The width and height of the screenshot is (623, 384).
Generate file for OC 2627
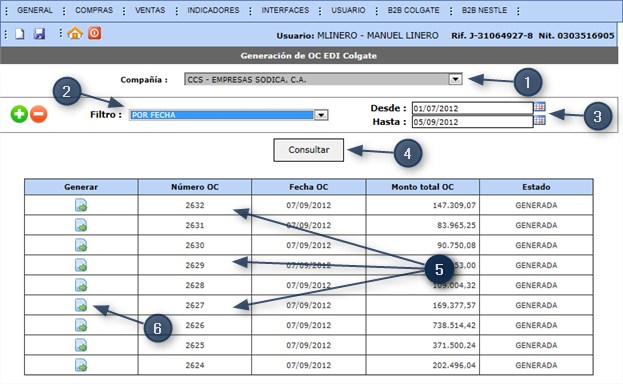pos(81,305)
